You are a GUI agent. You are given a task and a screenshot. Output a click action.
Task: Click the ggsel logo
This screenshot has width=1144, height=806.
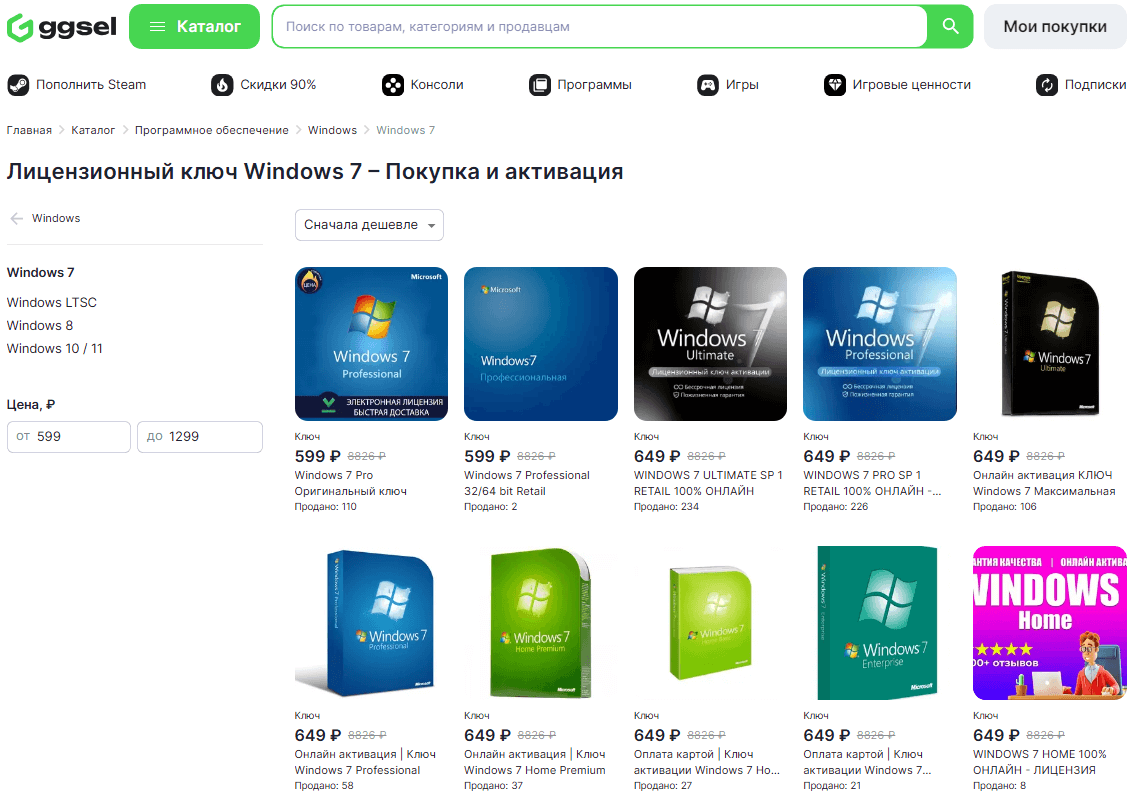coord(61,27)
